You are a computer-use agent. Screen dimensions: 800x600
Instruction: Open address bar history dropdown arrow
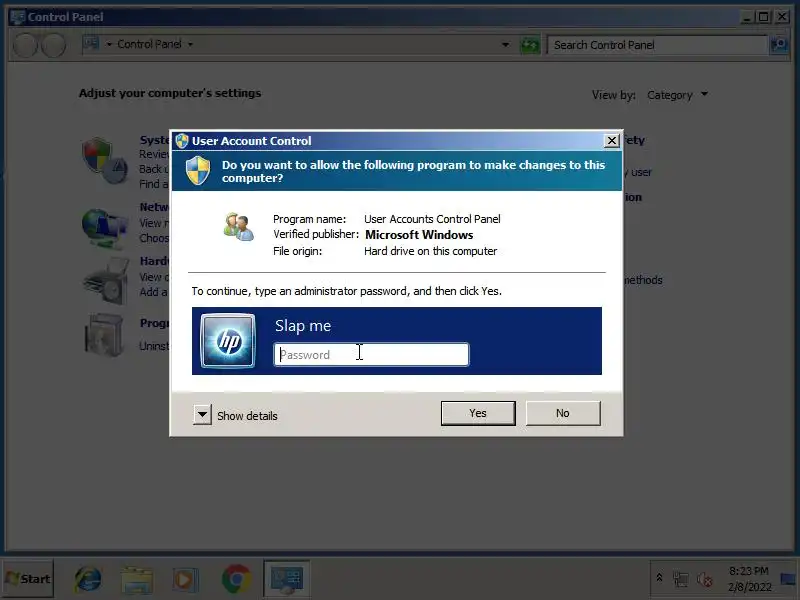pyautogui.click(x=505, y=44)
